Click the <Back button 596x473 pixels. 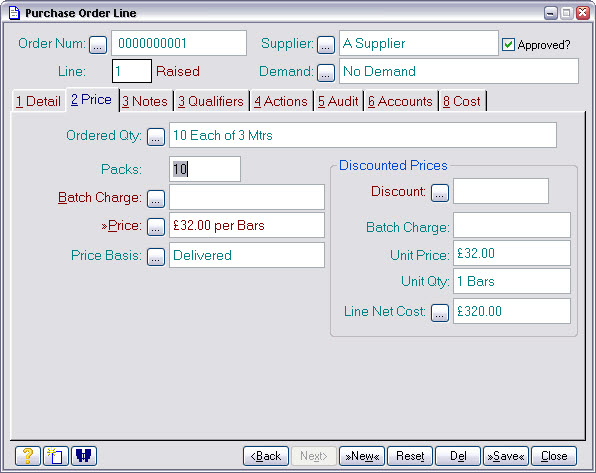pyautogui.click(x=266, y=456)
